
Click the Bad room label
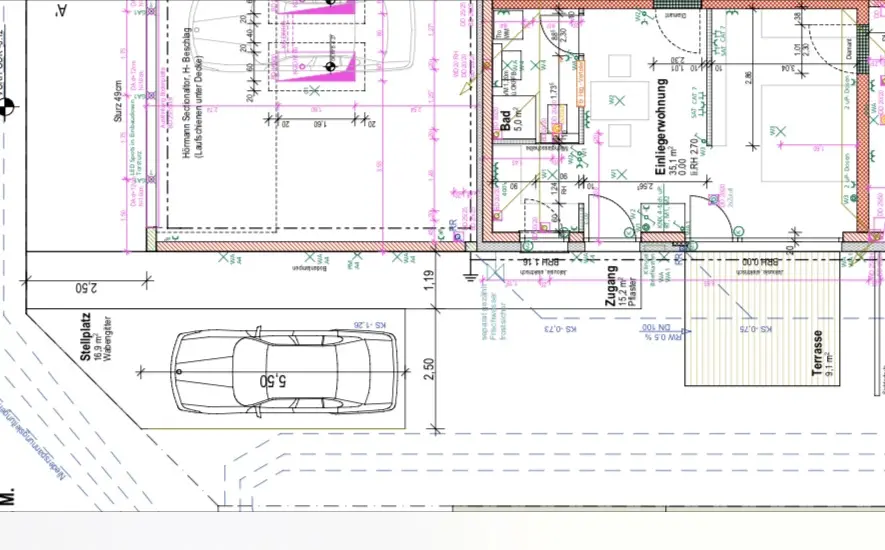coord(506,121)
